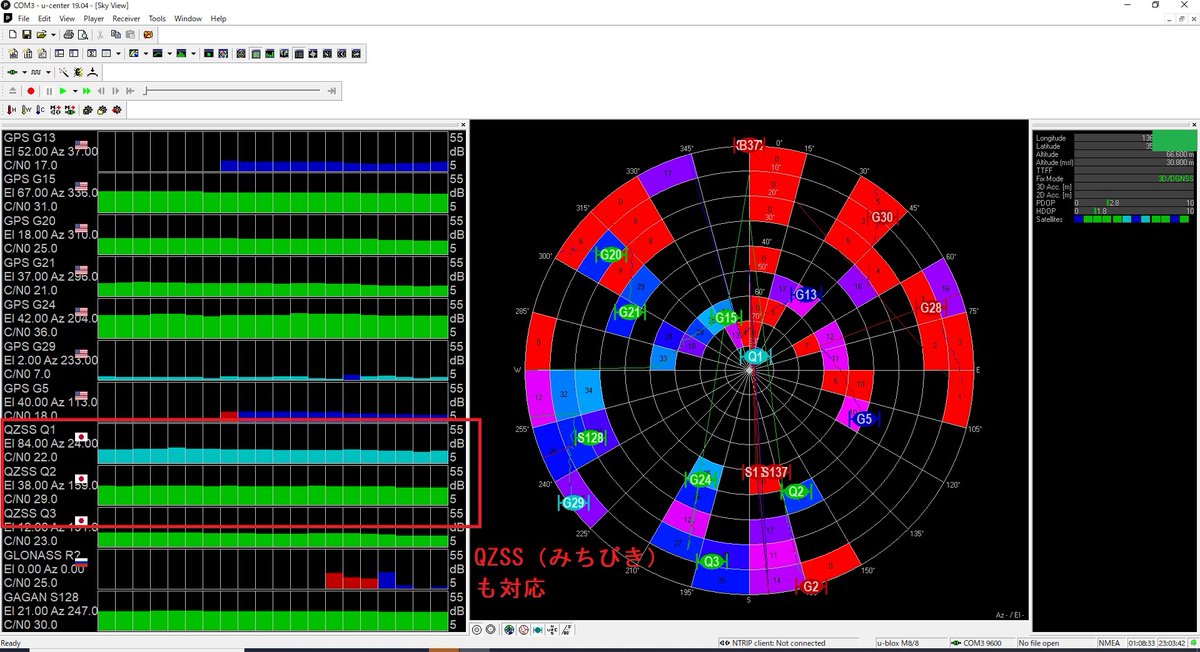Expand the serial port connection dropdown
The width and height of the screenshot is (1200, 652).
pyautogui.click(x=25, y=72)
